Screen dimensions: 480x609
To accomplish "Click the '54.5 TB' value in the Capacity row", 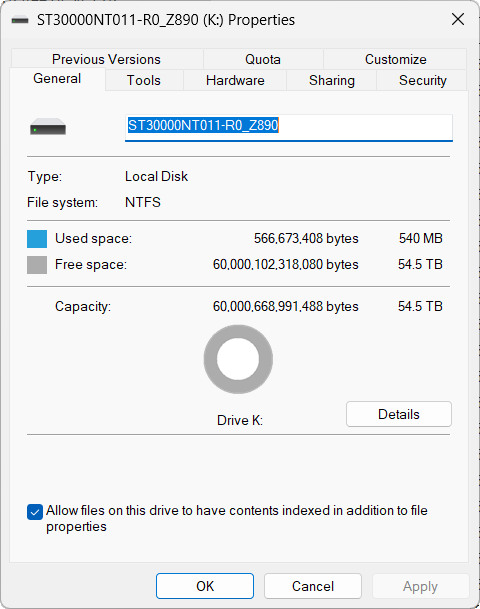I will 420,306.
